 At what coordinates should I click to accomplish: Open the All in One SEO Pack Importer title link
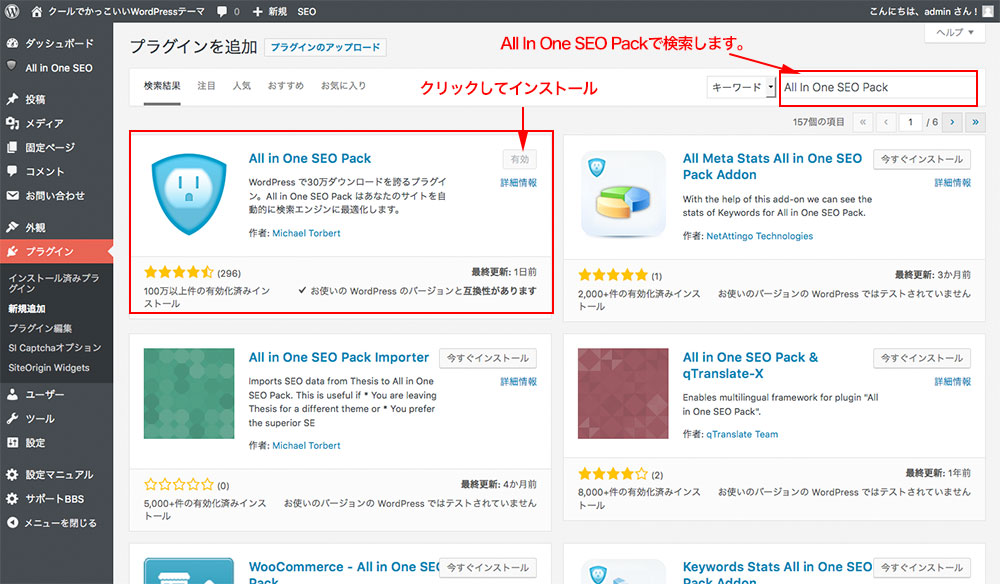pos(339,357)
